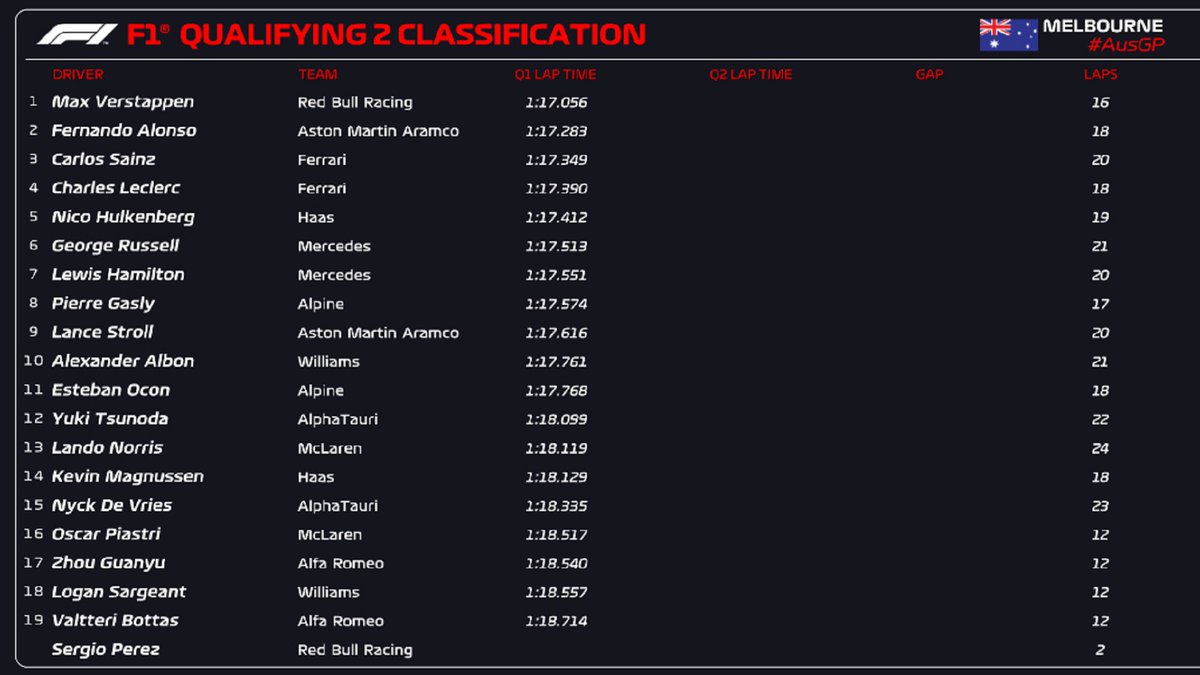Open Fernando Alonso's row
The image size is (1200, 675).
point(124,131)
